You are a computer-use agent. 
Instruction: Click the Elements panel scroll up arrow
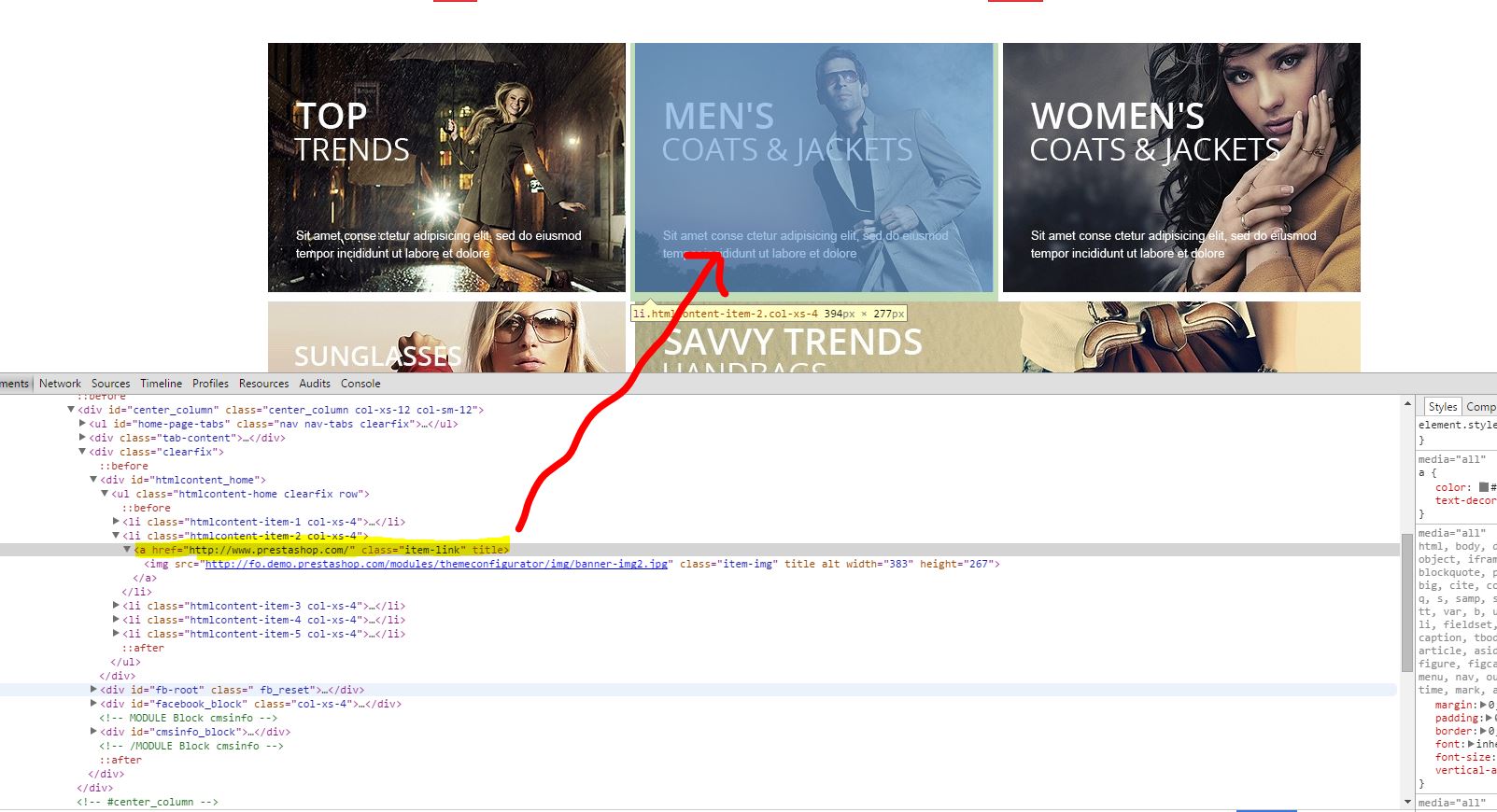[x=1407, y=403]
